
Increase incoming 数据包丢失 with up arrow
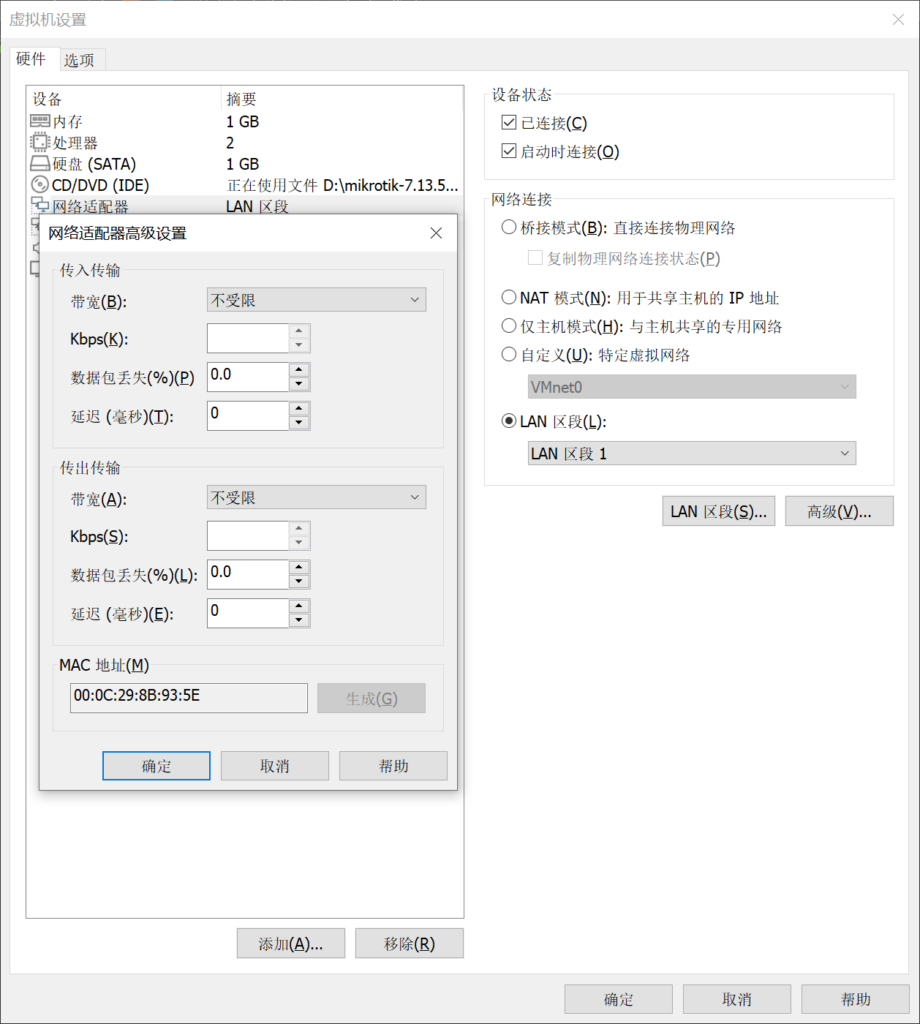pos(299,370)
